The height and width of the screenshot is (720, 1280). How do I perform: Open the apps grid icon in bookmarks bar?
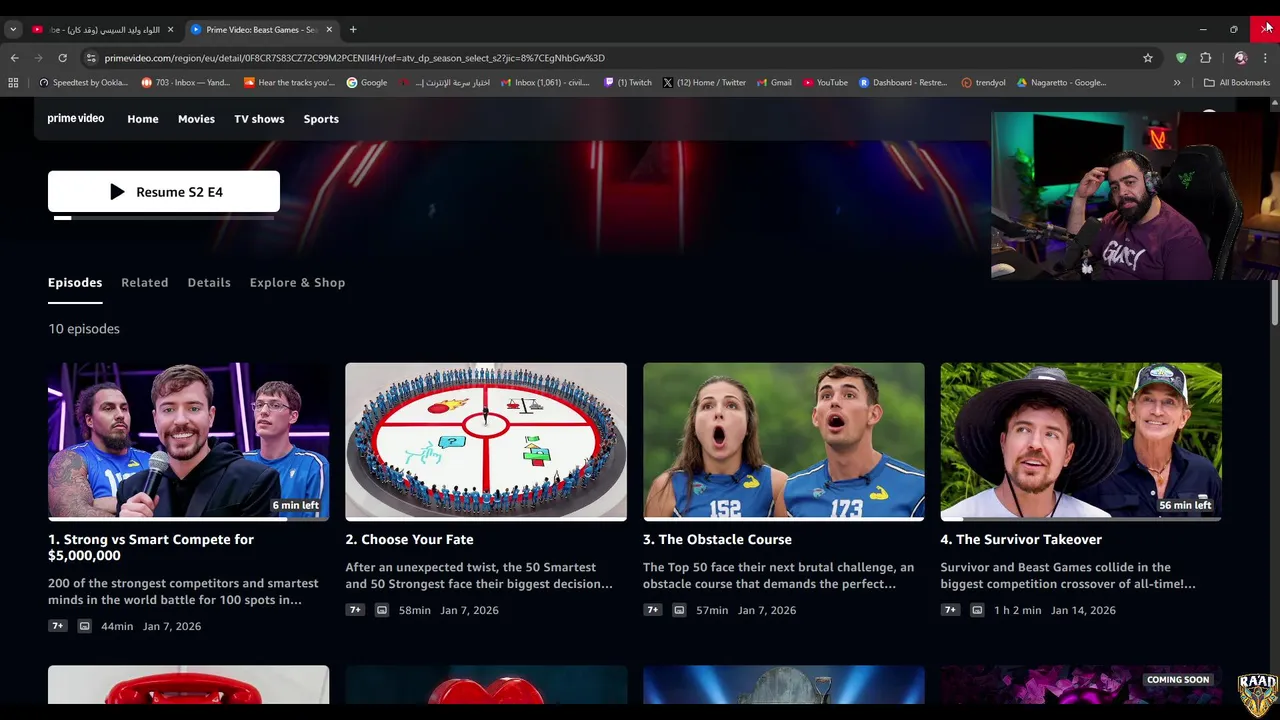point(13,83)
